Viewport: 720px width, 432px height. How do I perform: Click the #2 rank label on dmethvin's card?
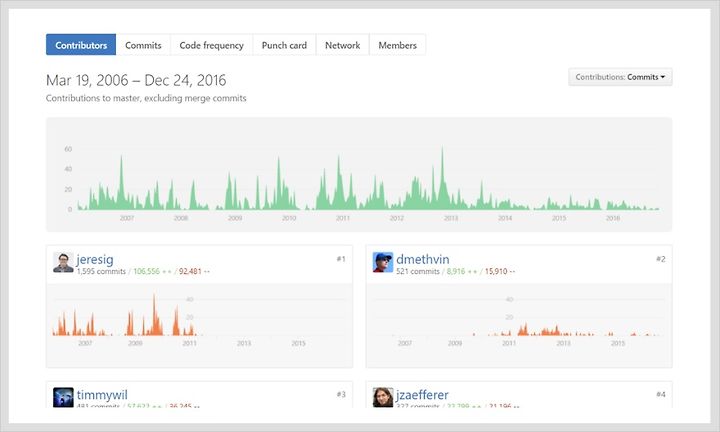tap(660, 259)
